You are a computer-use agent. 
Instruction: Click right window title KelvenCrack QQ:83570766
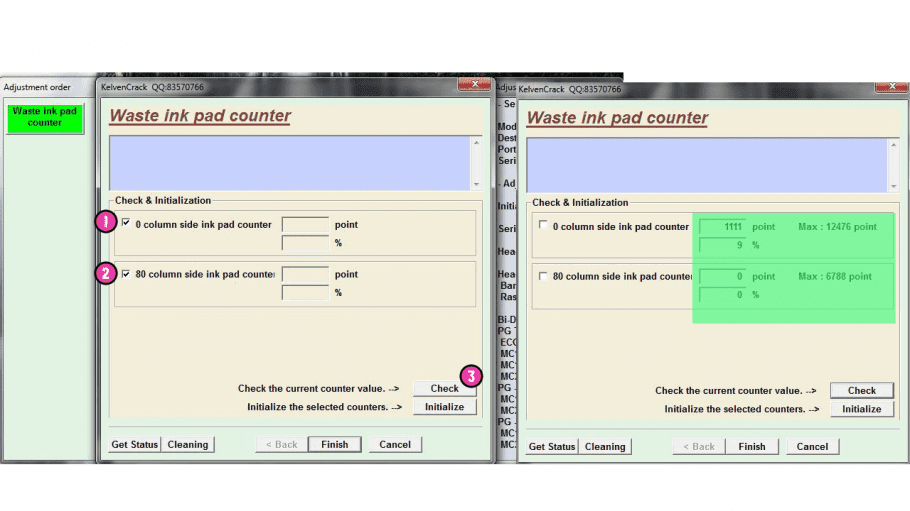pyautogui.click(x=569, y=89)
